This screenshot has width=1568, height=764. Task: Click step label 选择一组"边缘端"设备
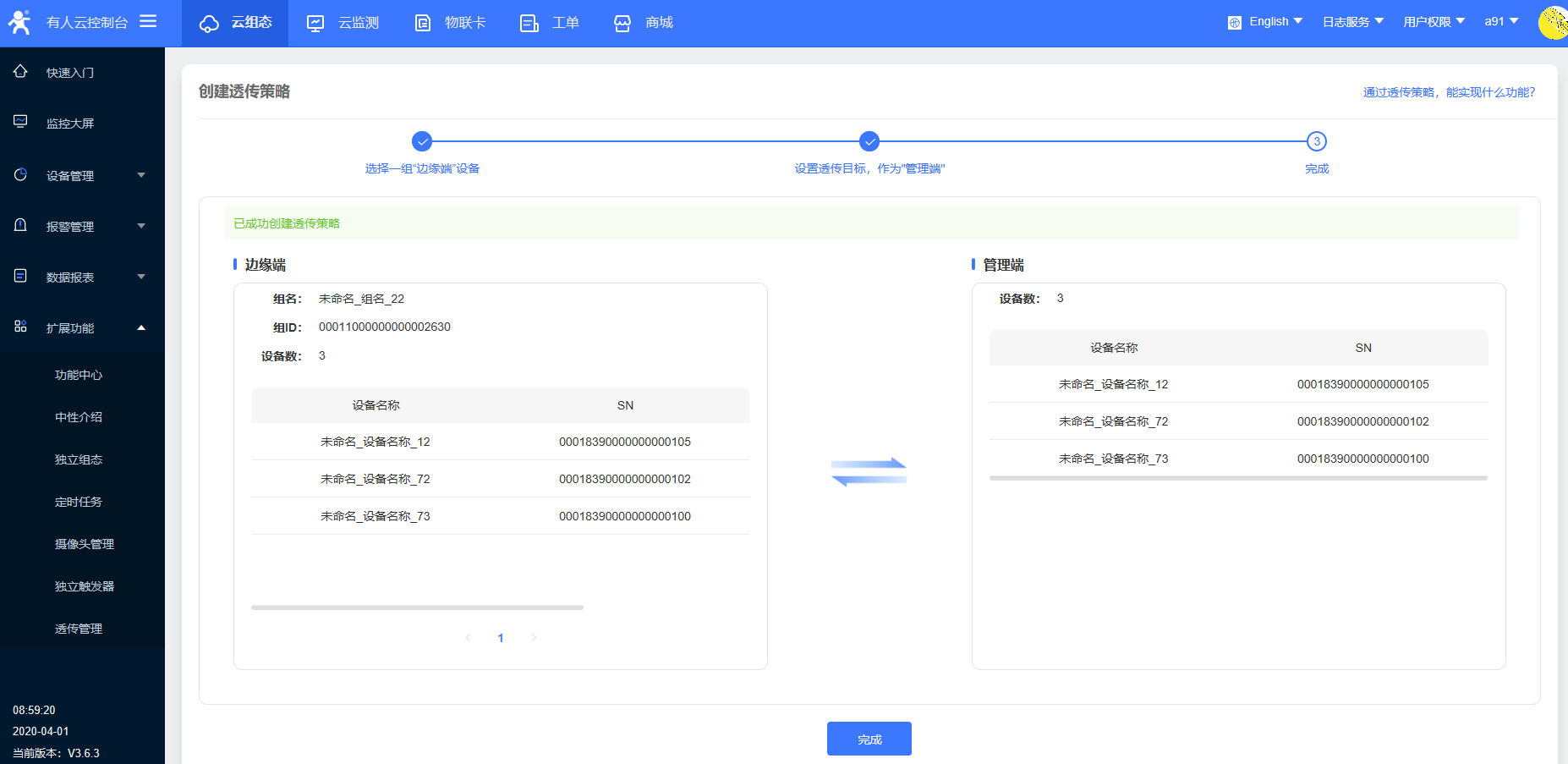pyautogui.click(x=422, y=168)
